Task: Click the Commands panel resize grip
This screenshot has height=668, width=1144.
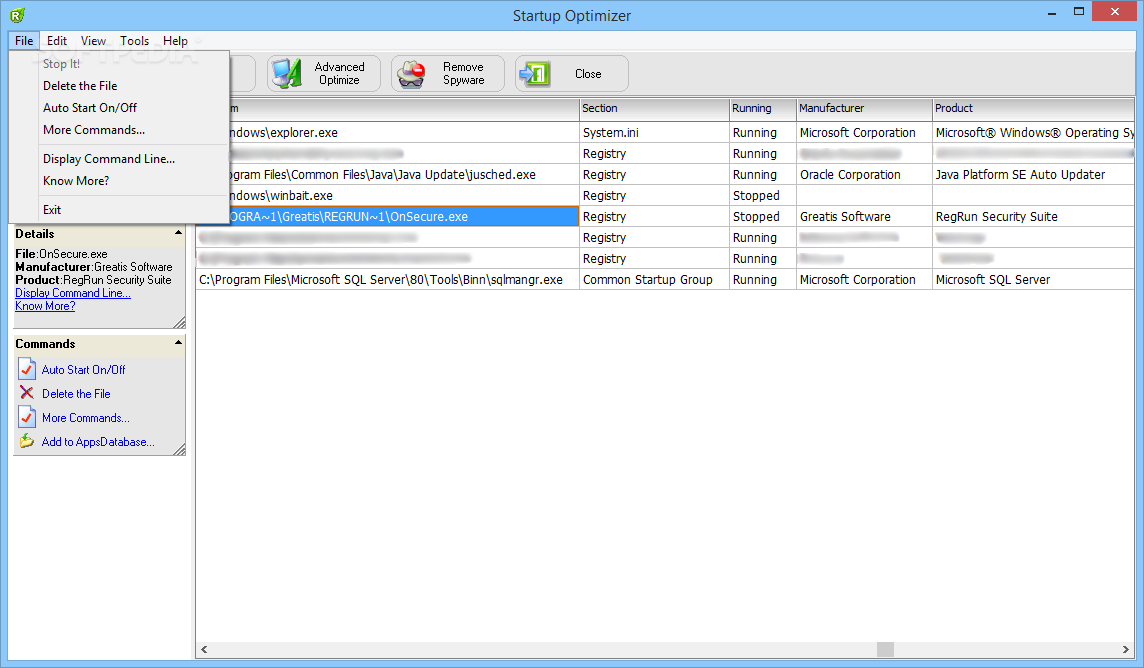Action: pos(179,450)
